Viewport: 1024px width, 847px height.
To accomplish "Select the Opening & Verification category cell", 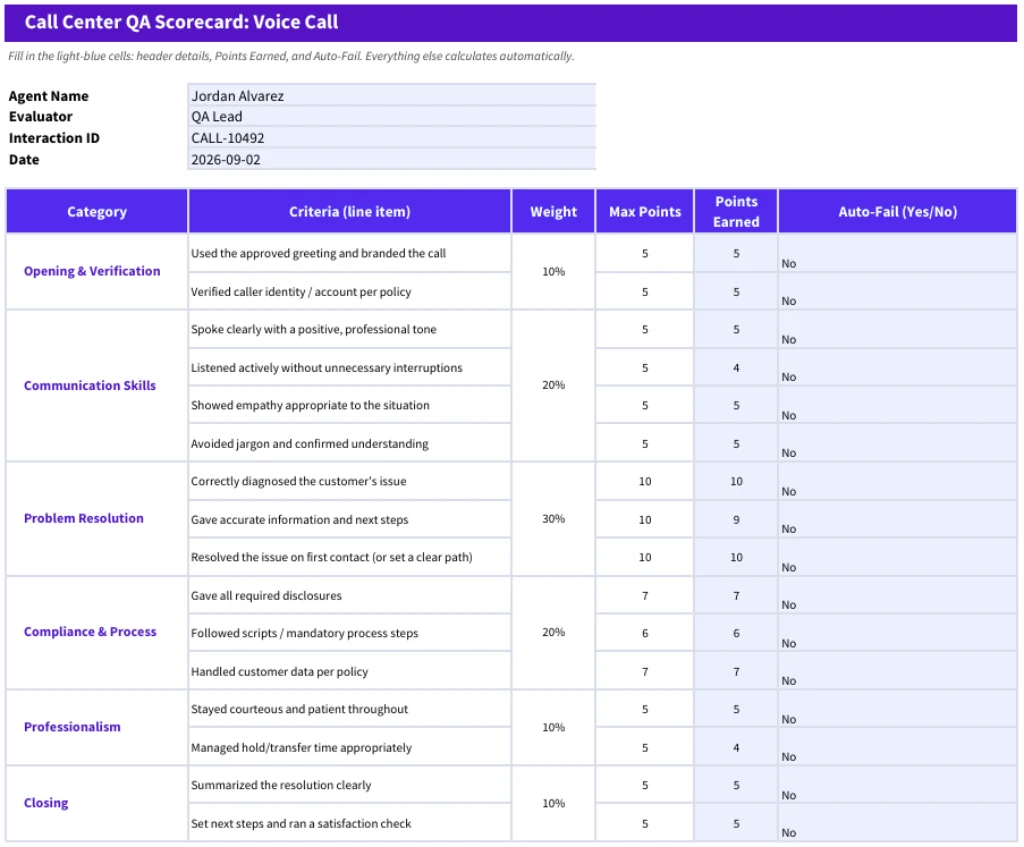I will [x=97, y=271].
